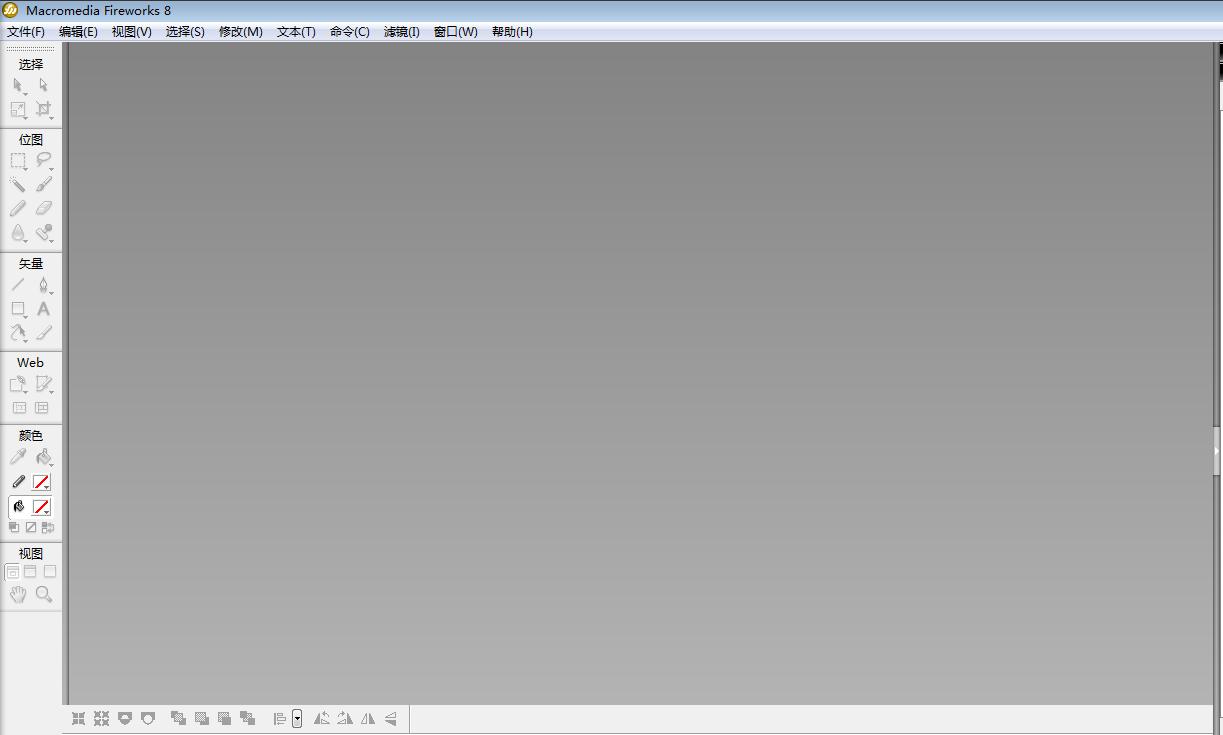This screenshot has width=1223, height=735.
Task: Open the 滤镜(I) menu
Action: click(402, 32)
